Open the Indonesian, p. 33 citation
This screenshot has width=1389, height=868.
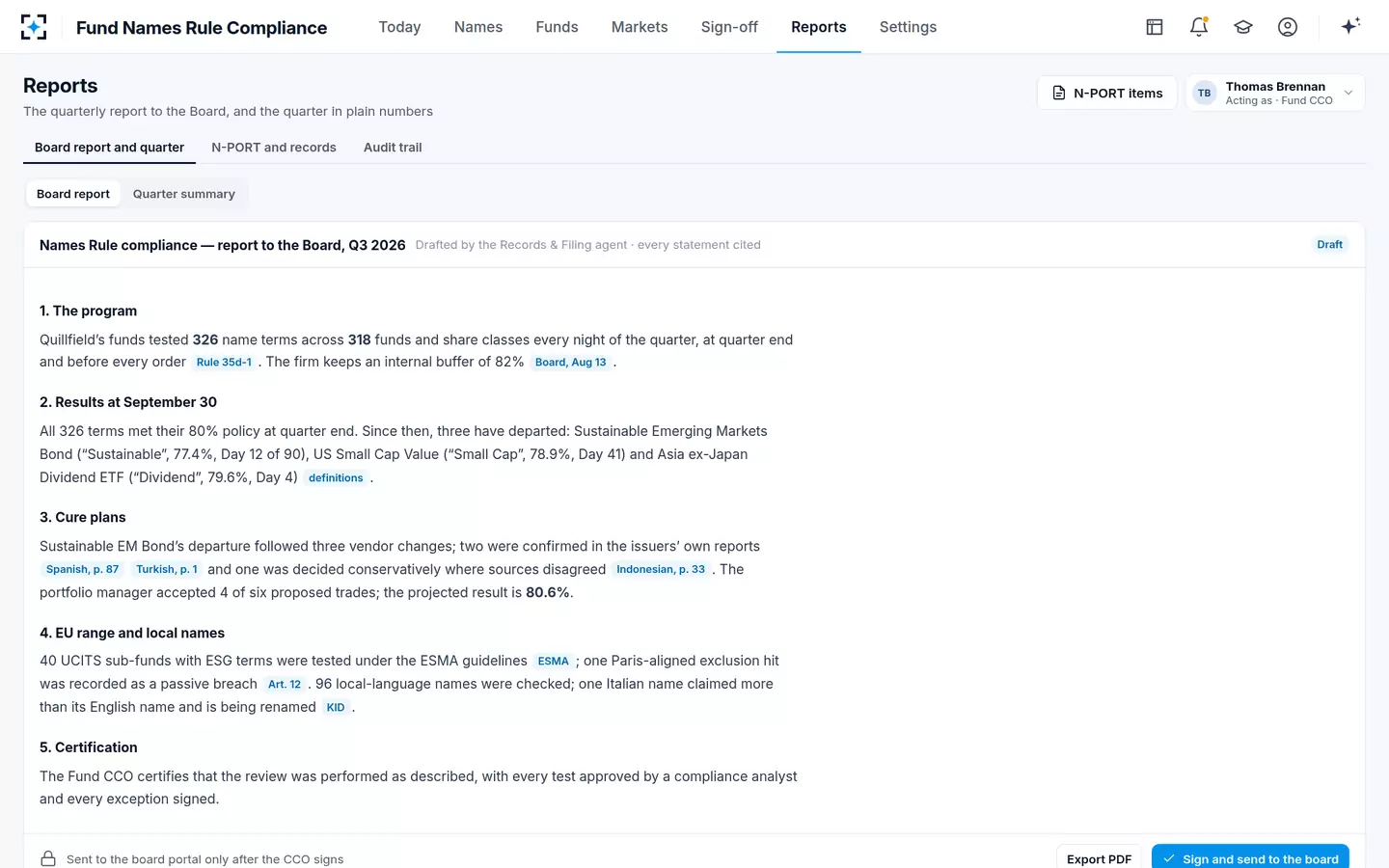coord(661,570)
